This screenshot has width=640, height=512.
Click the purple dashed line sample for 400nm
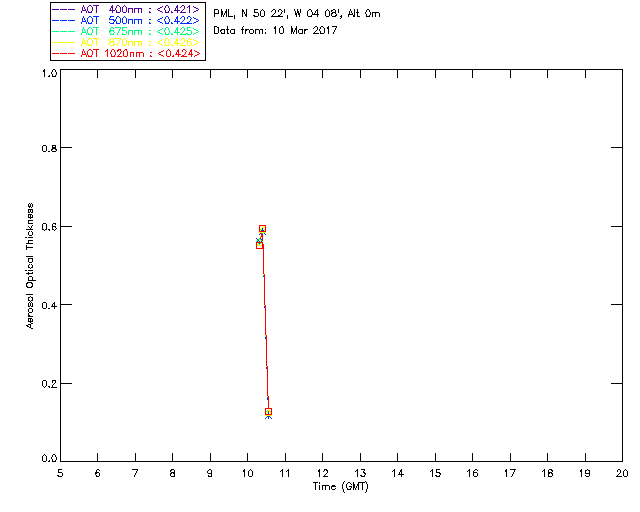click(64, 9)
